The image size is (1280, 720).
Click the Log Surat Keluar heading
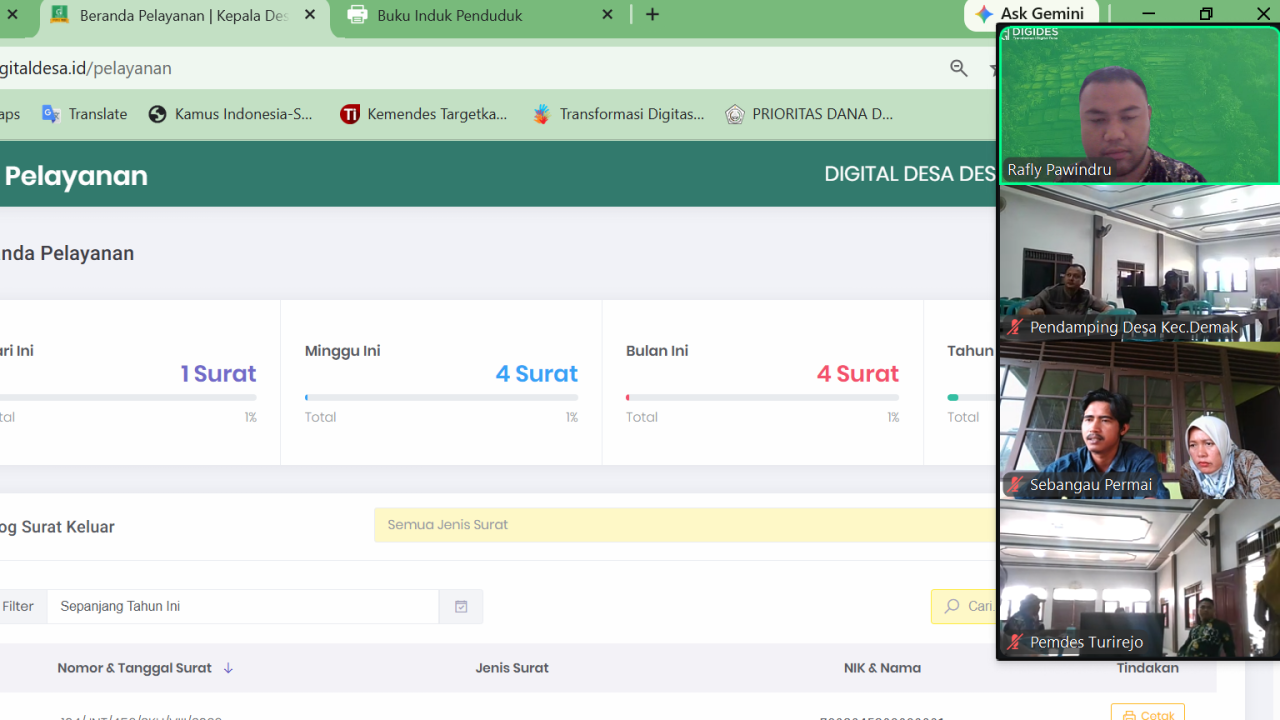pos(57,527)
